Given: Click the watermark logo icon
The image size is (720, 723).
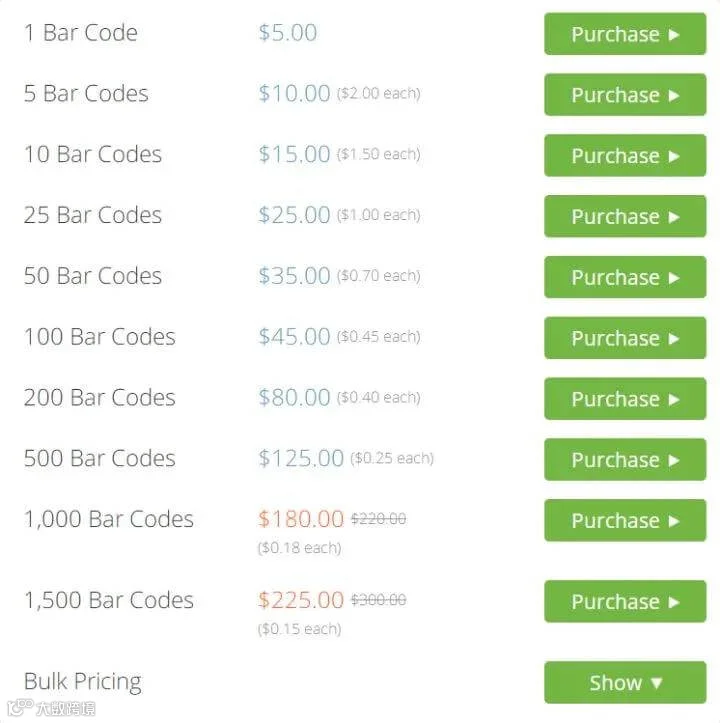Looking at the screenshot, I should (19, 707).
